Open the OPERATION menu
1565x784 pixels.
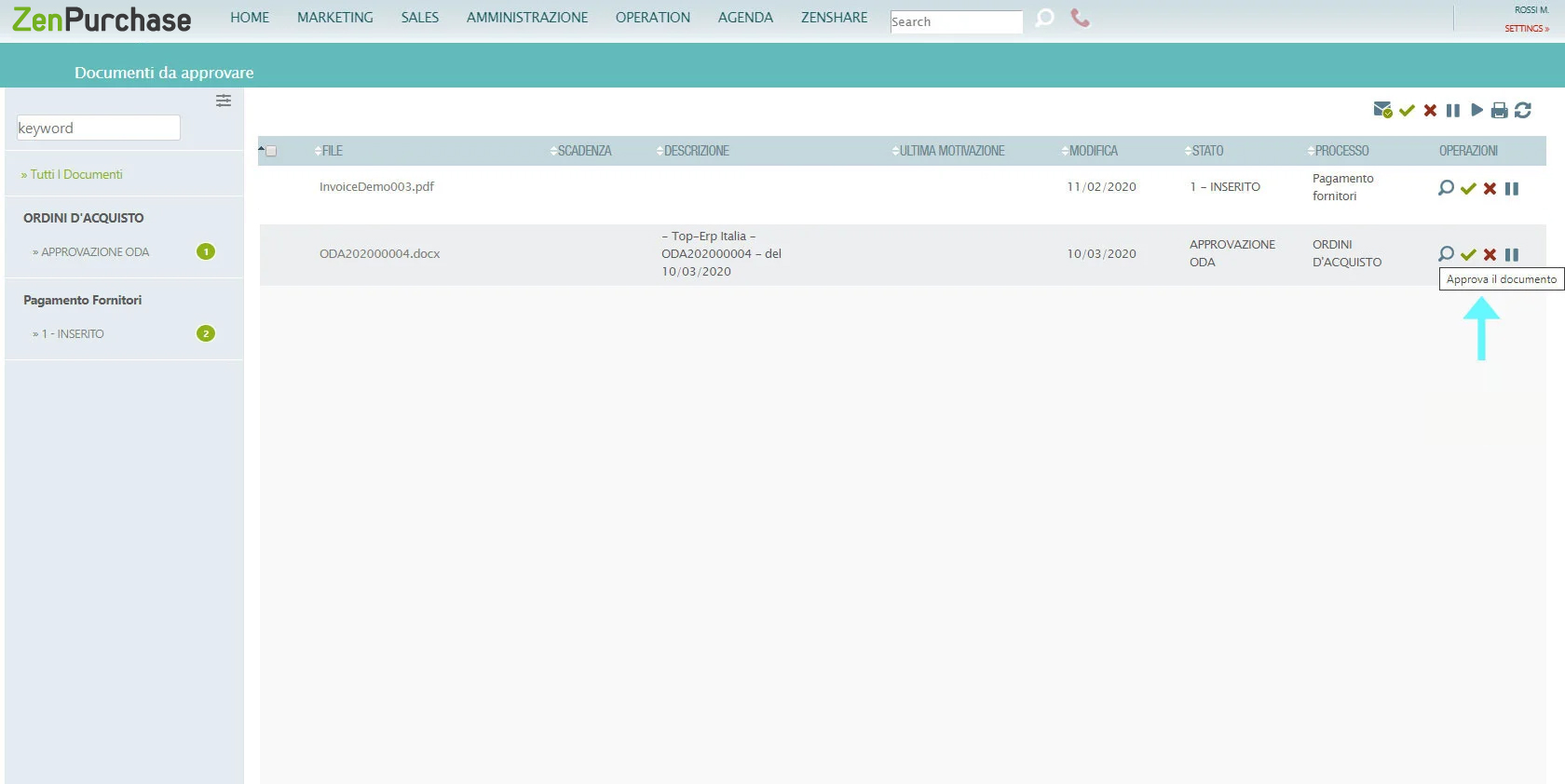tap(653, 18)
